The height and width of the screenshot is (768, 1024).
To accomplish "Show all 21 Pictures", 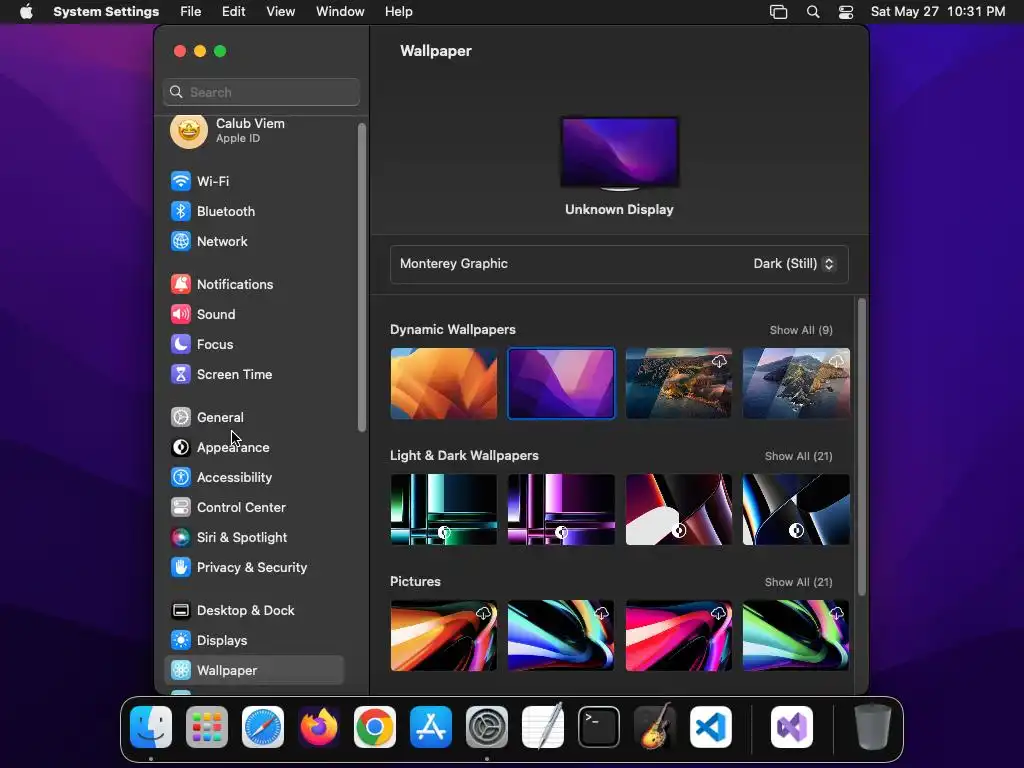I will tap(798, 582).
